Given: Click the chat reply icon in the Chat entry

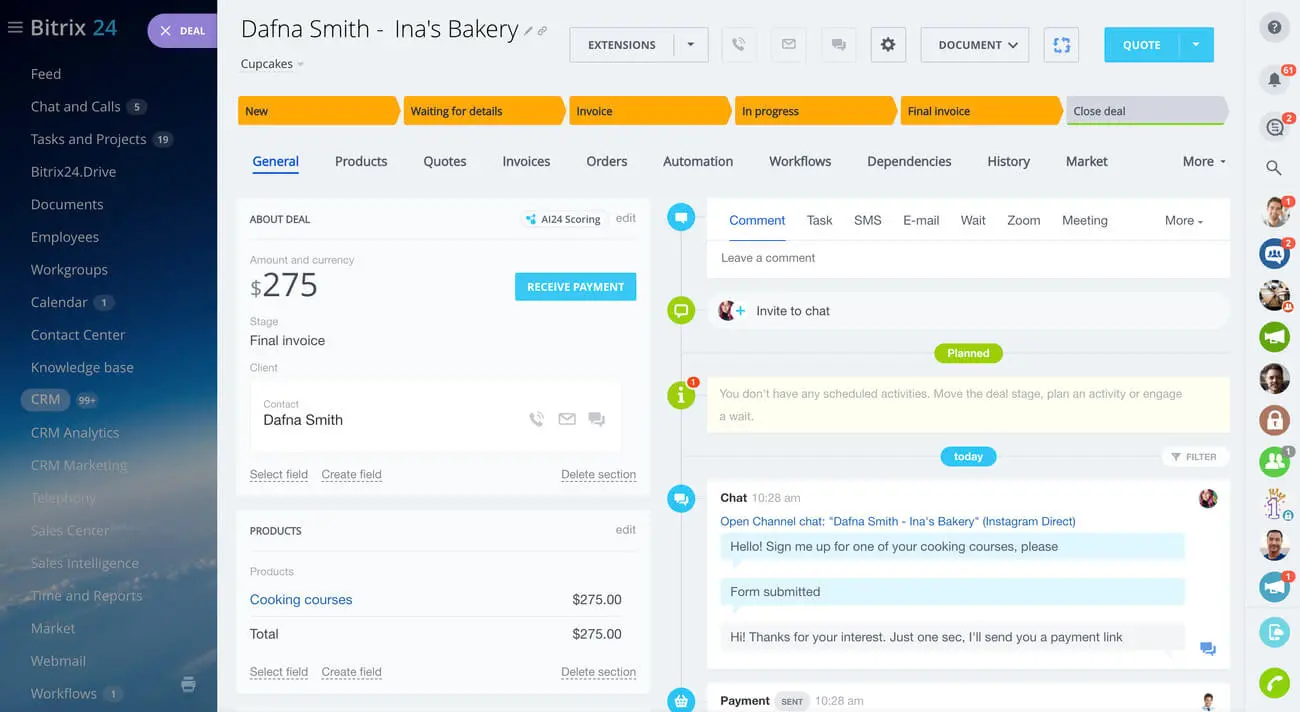Looking at the screenshot, I should pos(1208,649).
